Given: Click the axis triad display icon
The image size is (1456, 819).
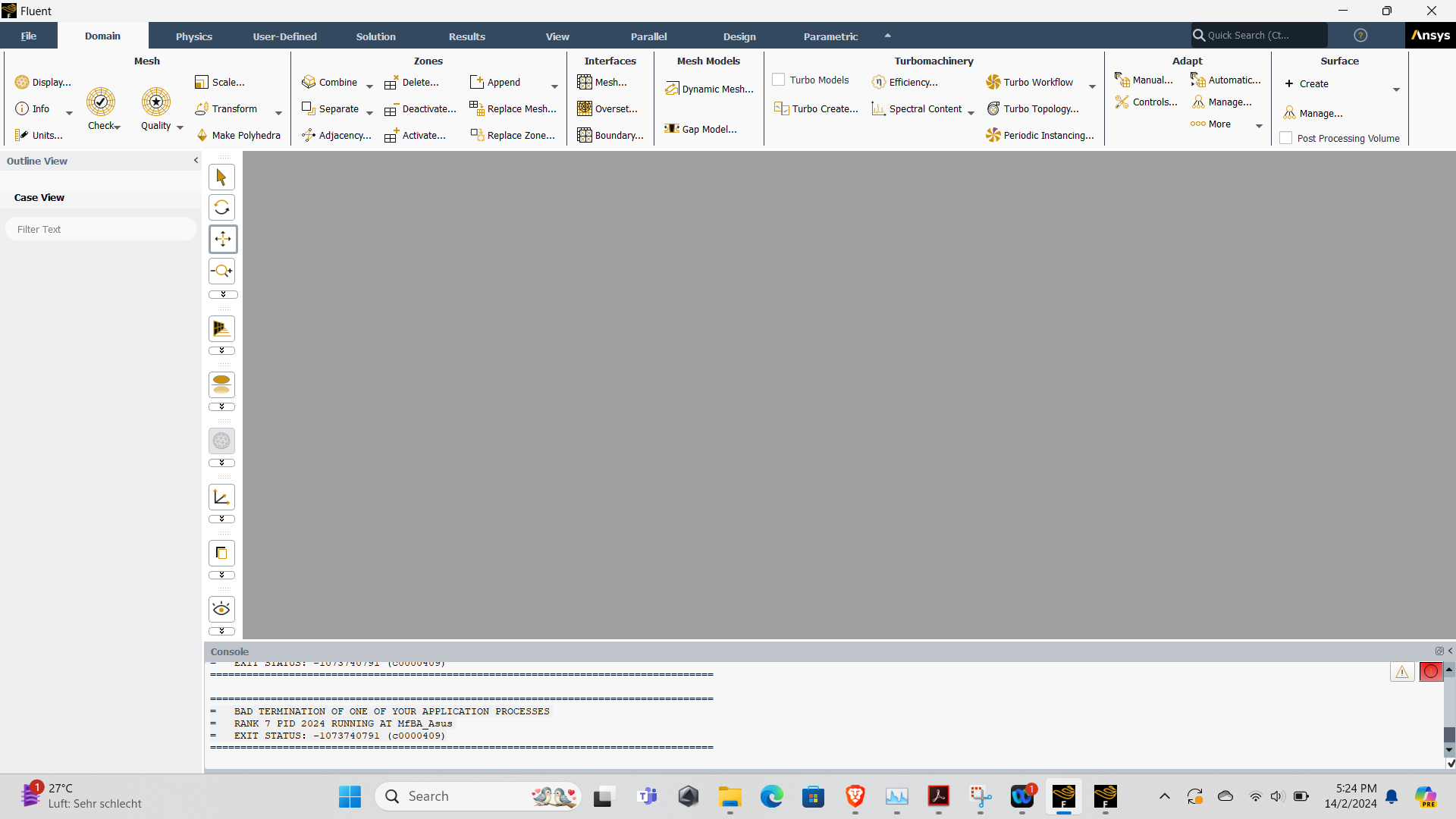Looking at the screenshot, I should [221, 497].
